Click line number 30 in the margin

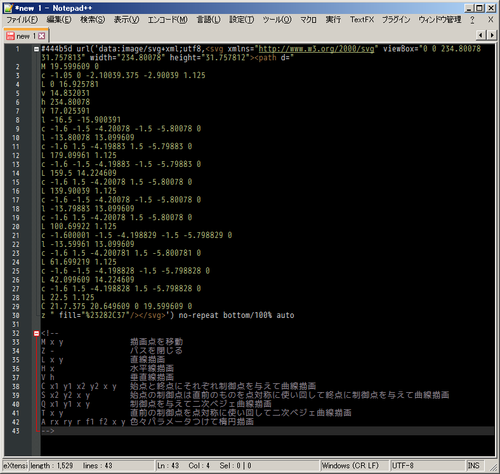(16, 315)
